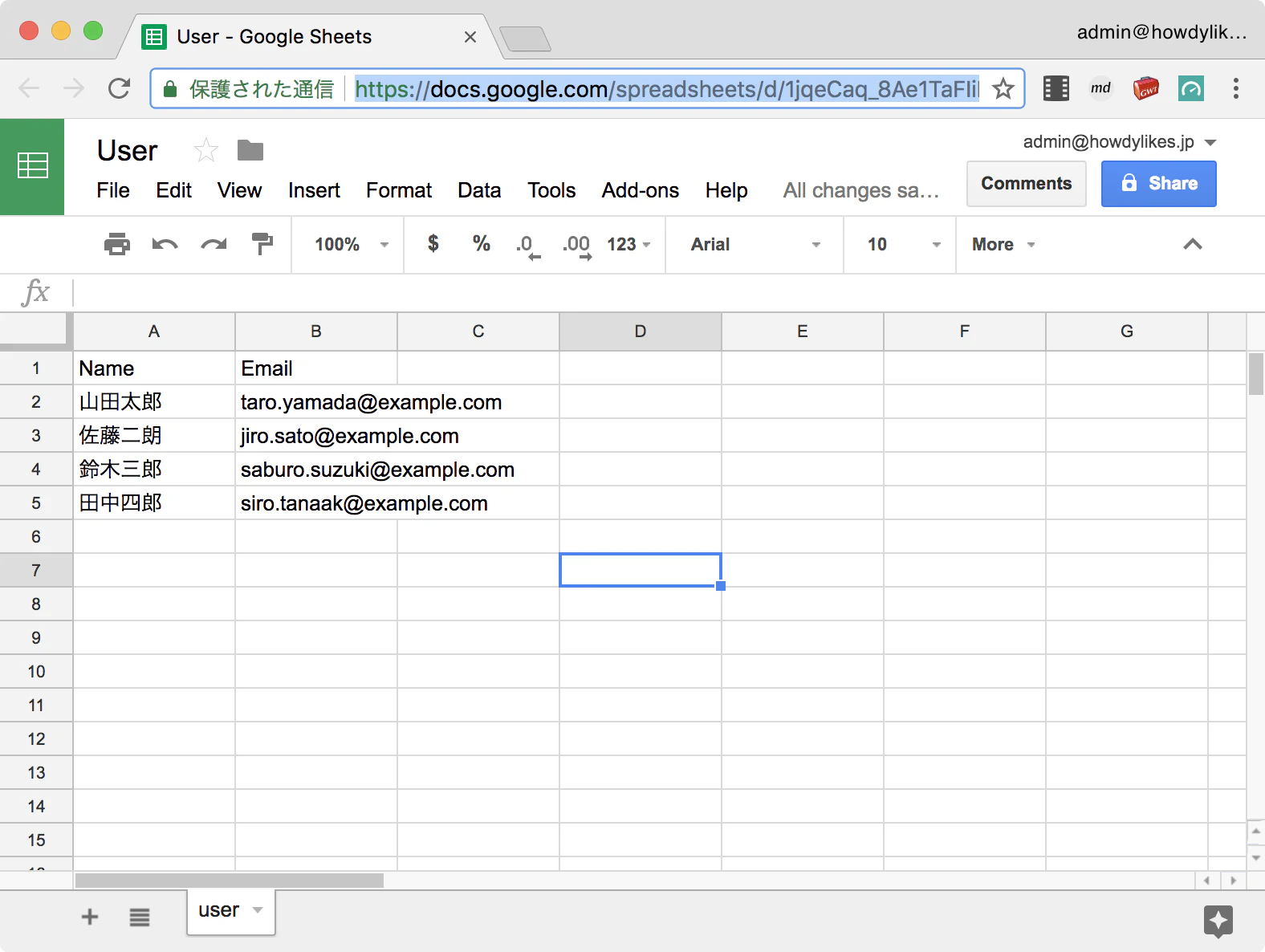Open the zoom 100% dropdown

pos(352,244)
